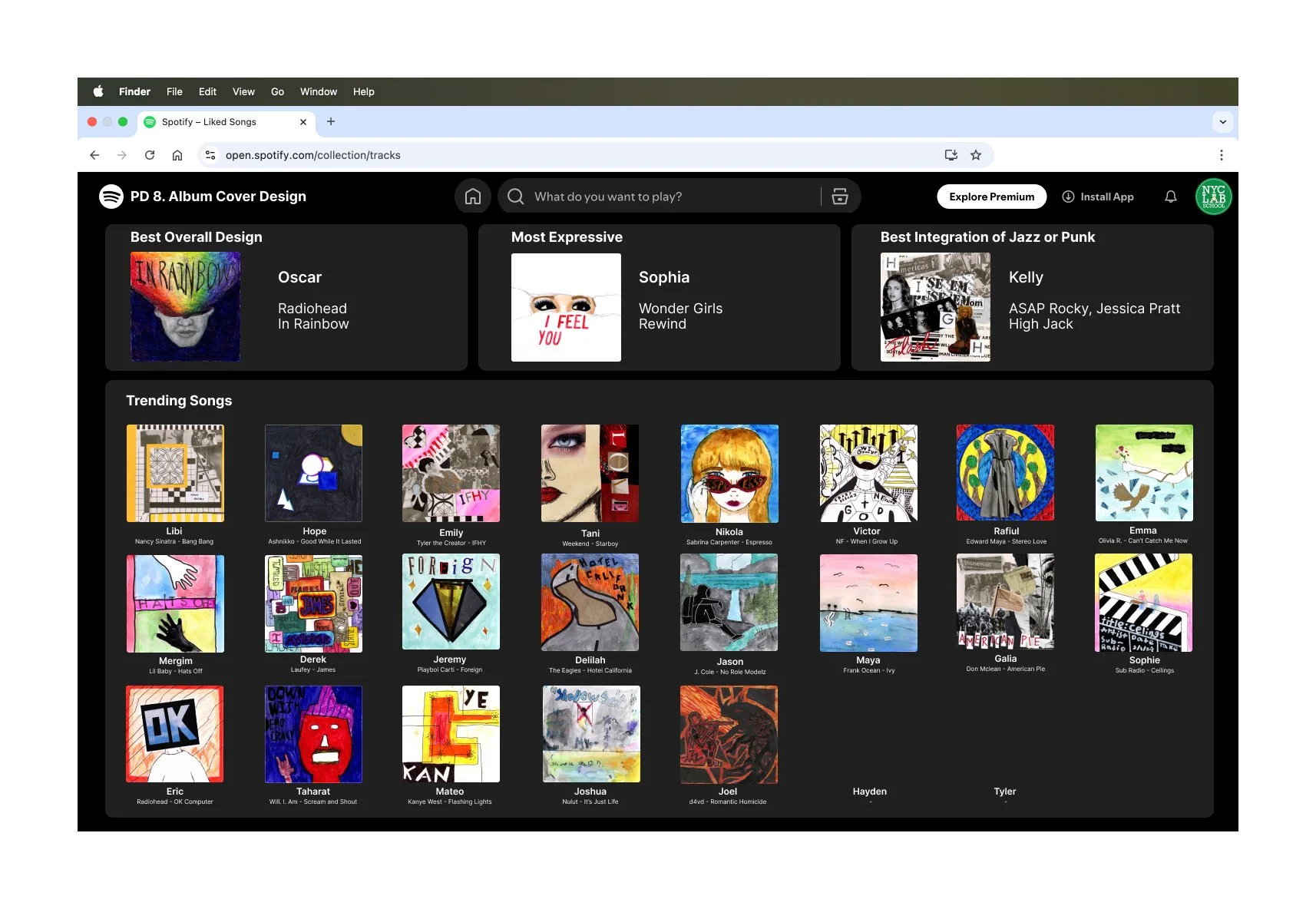Click browser forward arrow
This screenshot has width=1316, height=909.
pyautogui.click(x=122, y=155)
